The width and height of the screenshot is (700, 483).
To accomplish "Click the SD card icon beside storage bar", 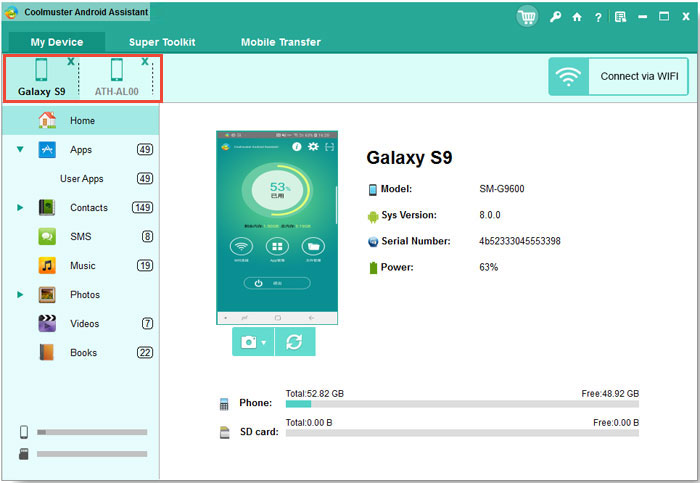I will point(225,433).
